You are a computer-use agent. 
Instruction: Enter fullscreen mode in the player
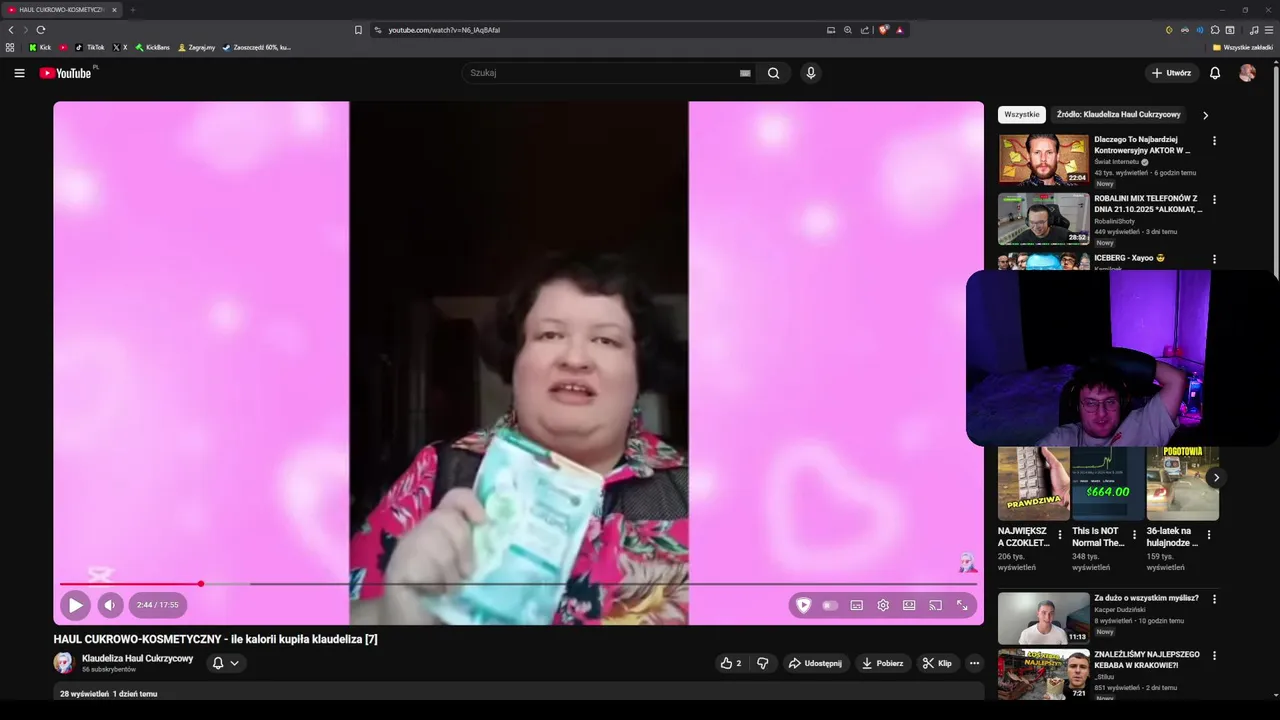(x=962, y=605)
